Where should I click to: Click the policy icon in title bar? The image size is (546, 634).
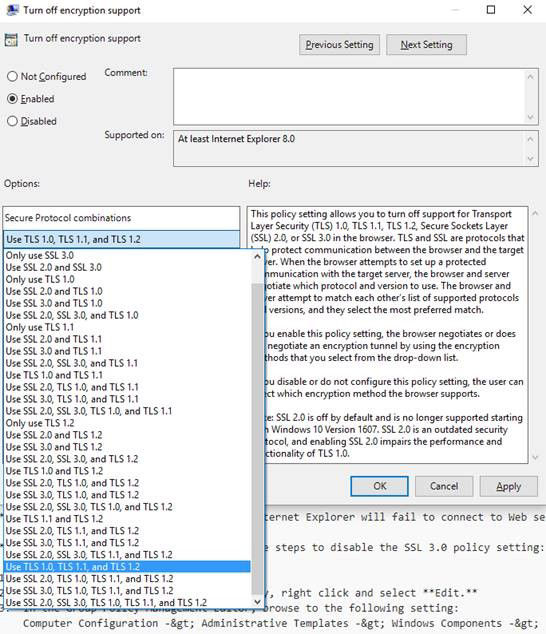tap(12, 10)
